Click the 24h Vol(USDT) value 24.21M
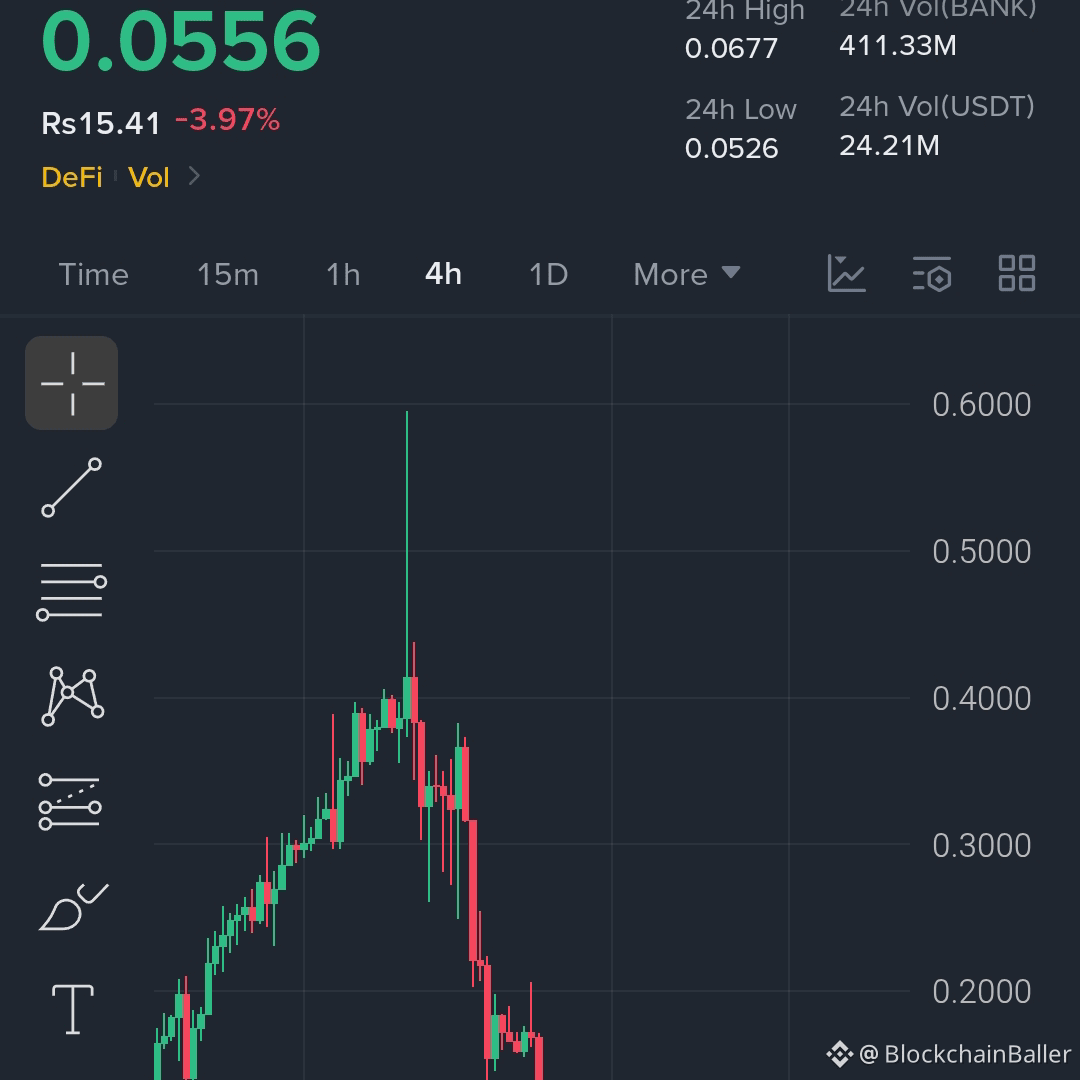This screenshot has width=1080, height=1080. click(x=889, y=145)
